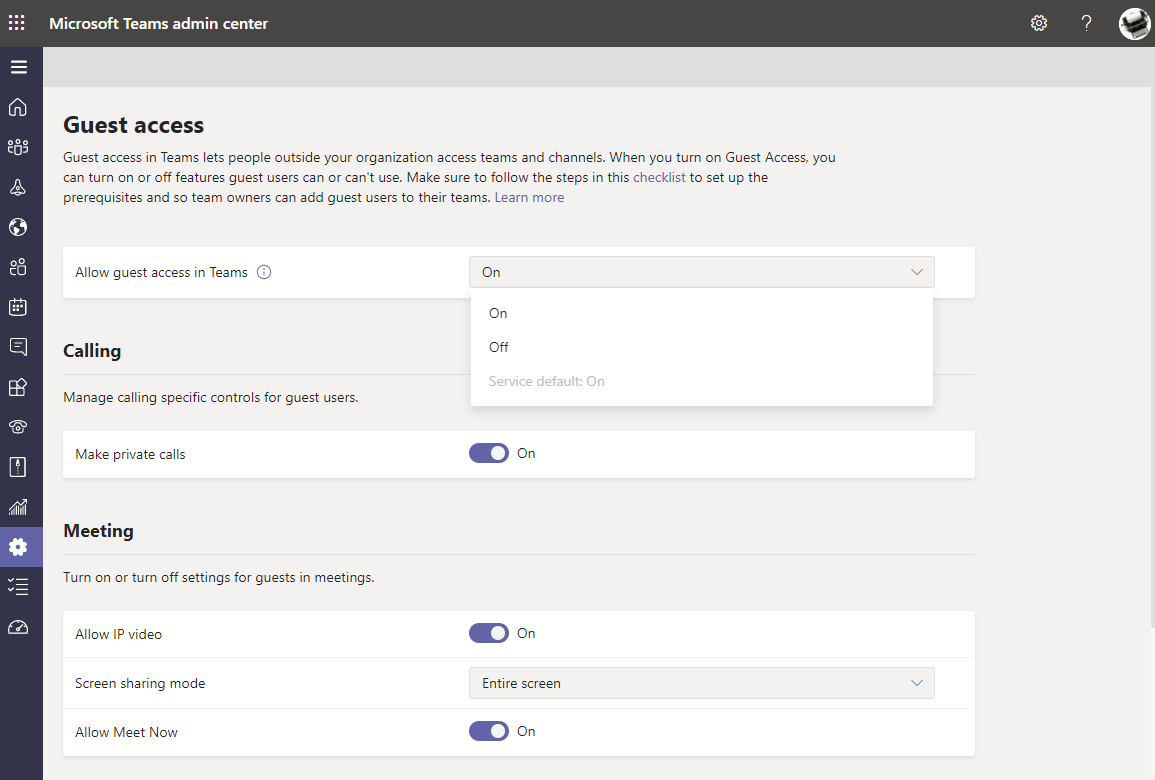
Task: Click the Calling section heading
Action: click(92, 351)
